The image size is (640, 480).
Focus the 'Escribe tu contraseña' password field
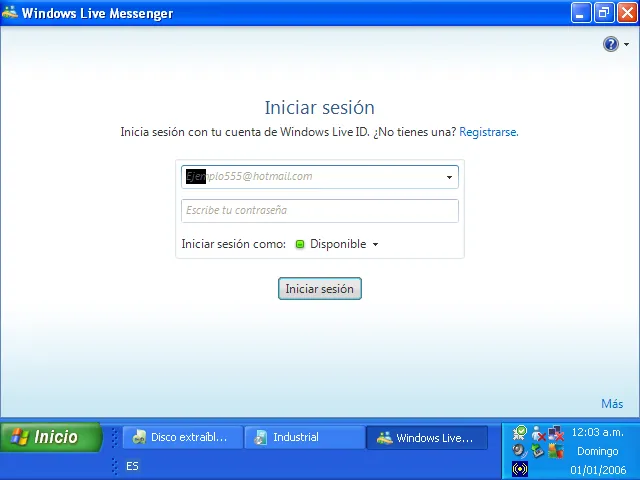(x=320, y=211)
